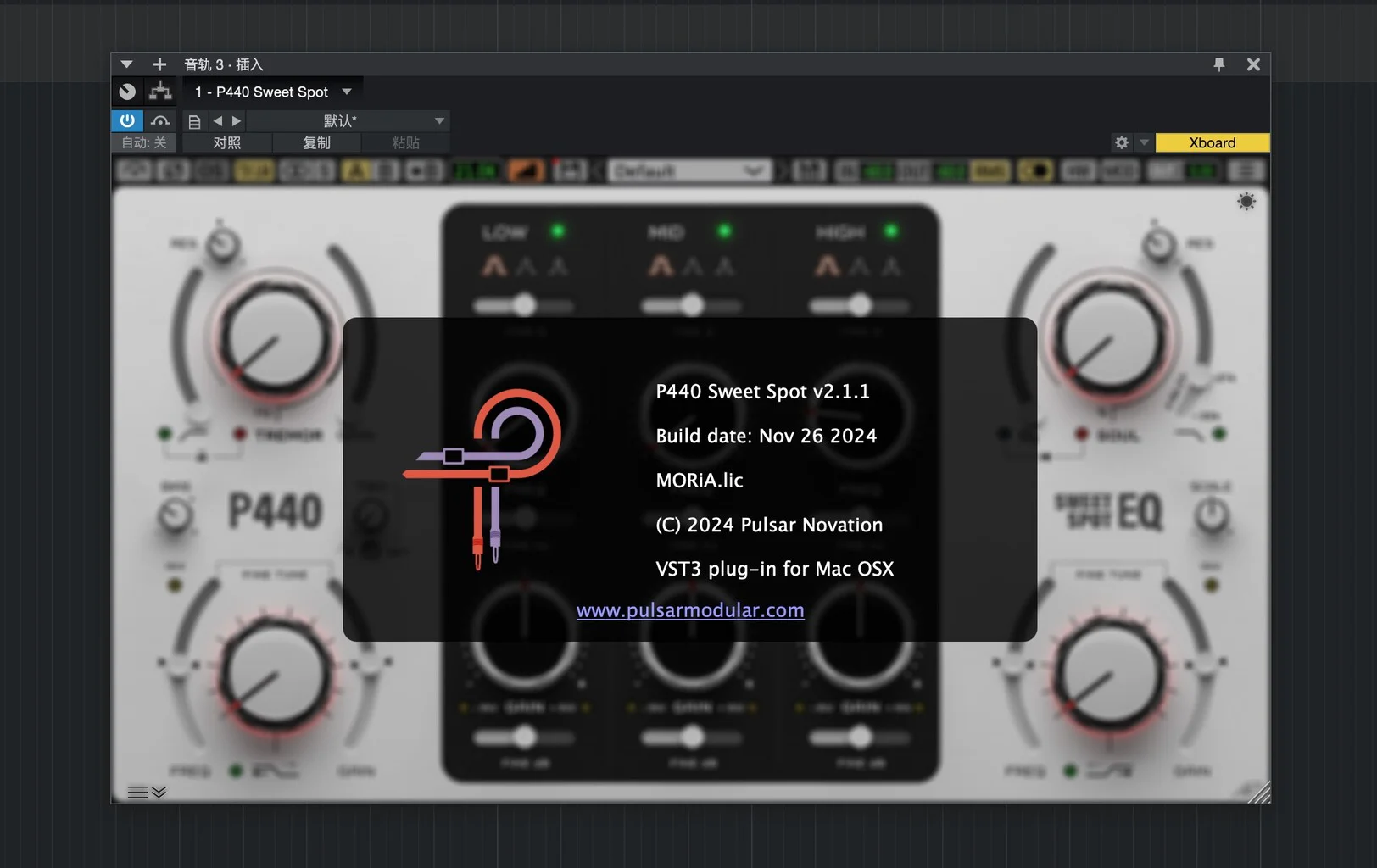Toggle the sun brightness icon in the plug-in
The height and width of the screenshot is (868, 1377).
click(1246, 201)
